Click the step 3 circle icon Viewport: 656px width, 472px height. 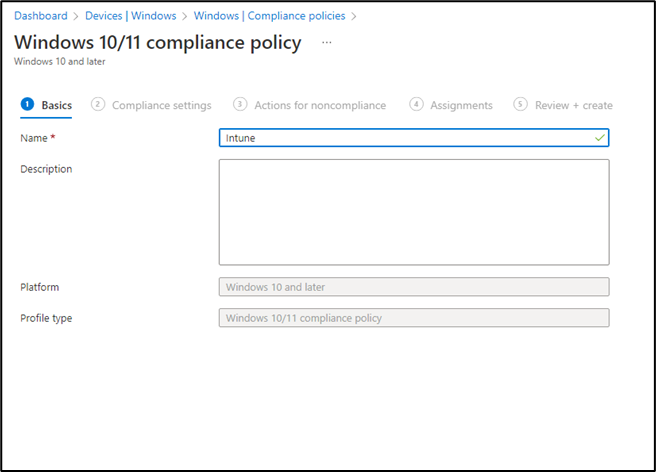coord(240,104)
